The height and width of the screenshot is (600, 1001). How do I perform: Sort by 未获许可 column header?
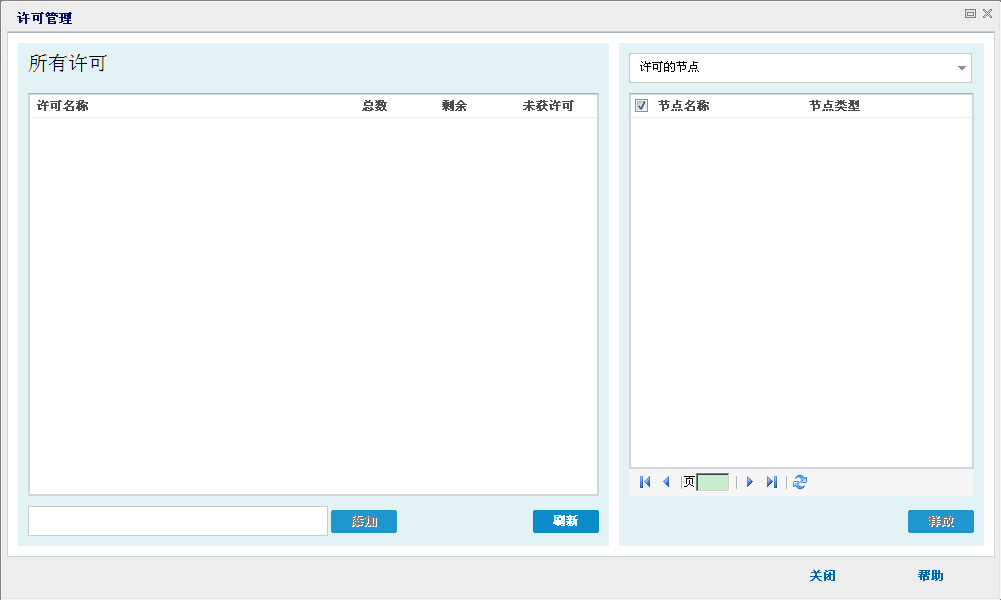[548, 106]
